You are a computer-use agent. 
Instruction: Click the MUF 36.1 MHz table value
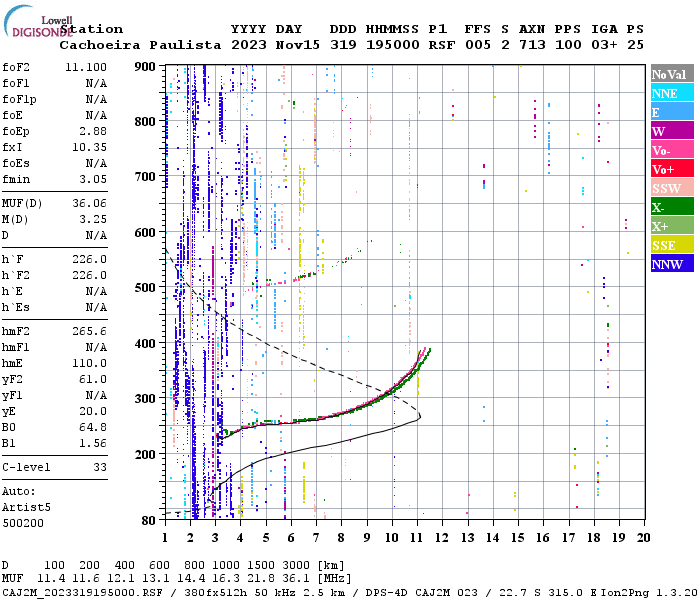(x=295, y=579)
